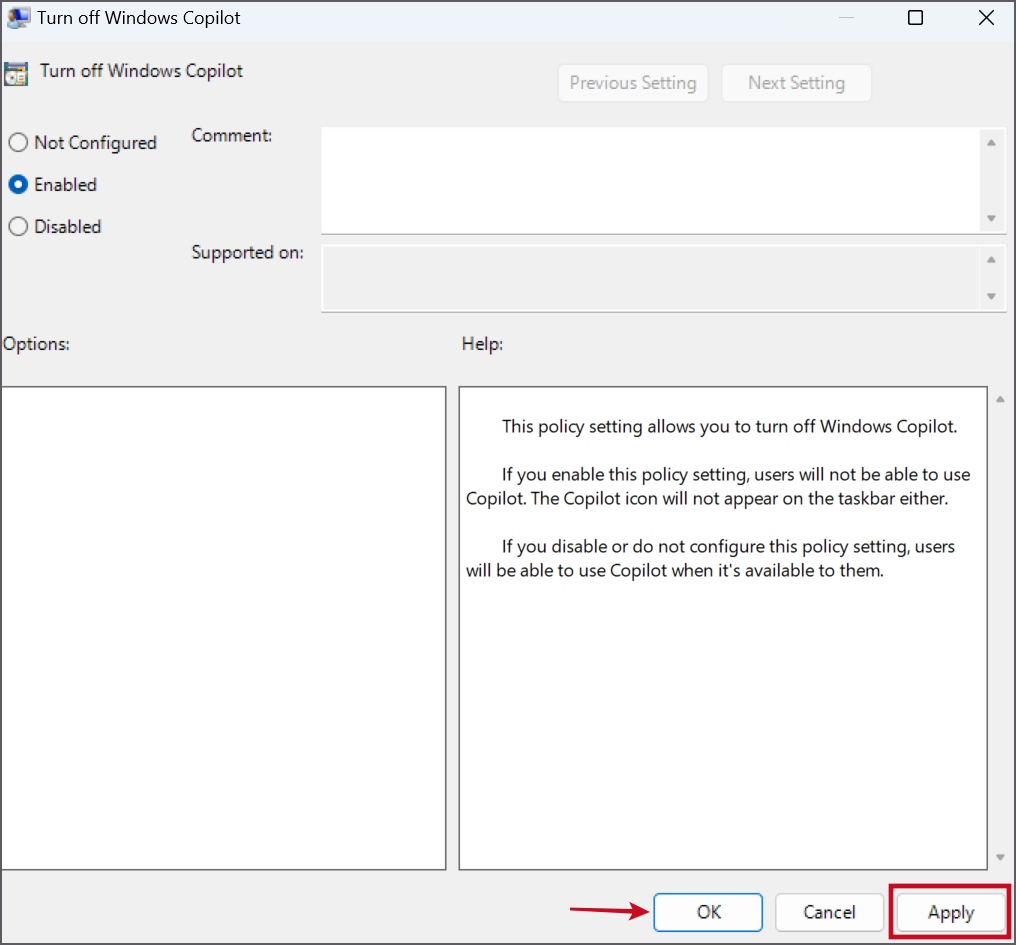Choose the Enabled radio button
Viewport: 1016px width, 945px height.
pyautogui.click(x=18, y=185)
